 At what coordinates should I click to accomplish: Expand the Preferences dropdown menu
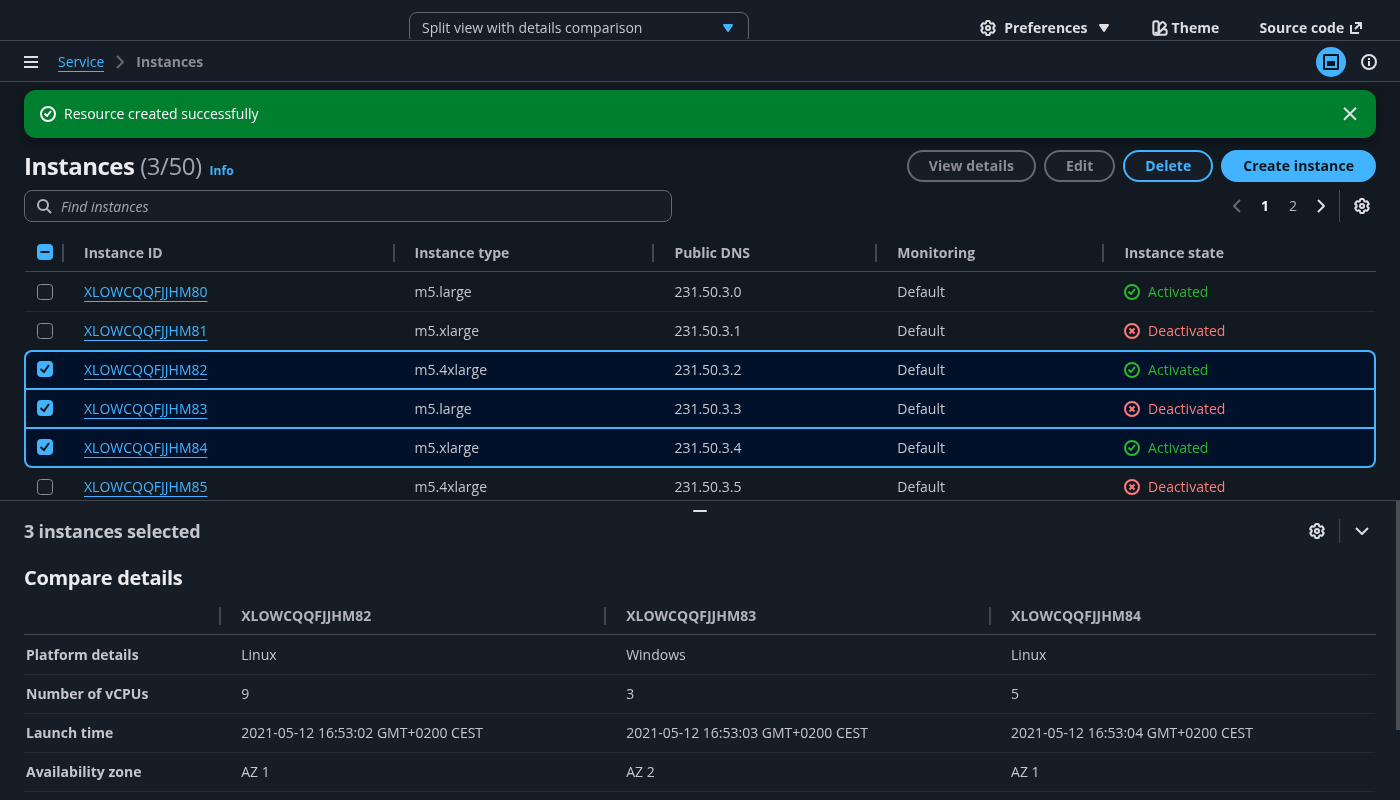coord(1045,28)
